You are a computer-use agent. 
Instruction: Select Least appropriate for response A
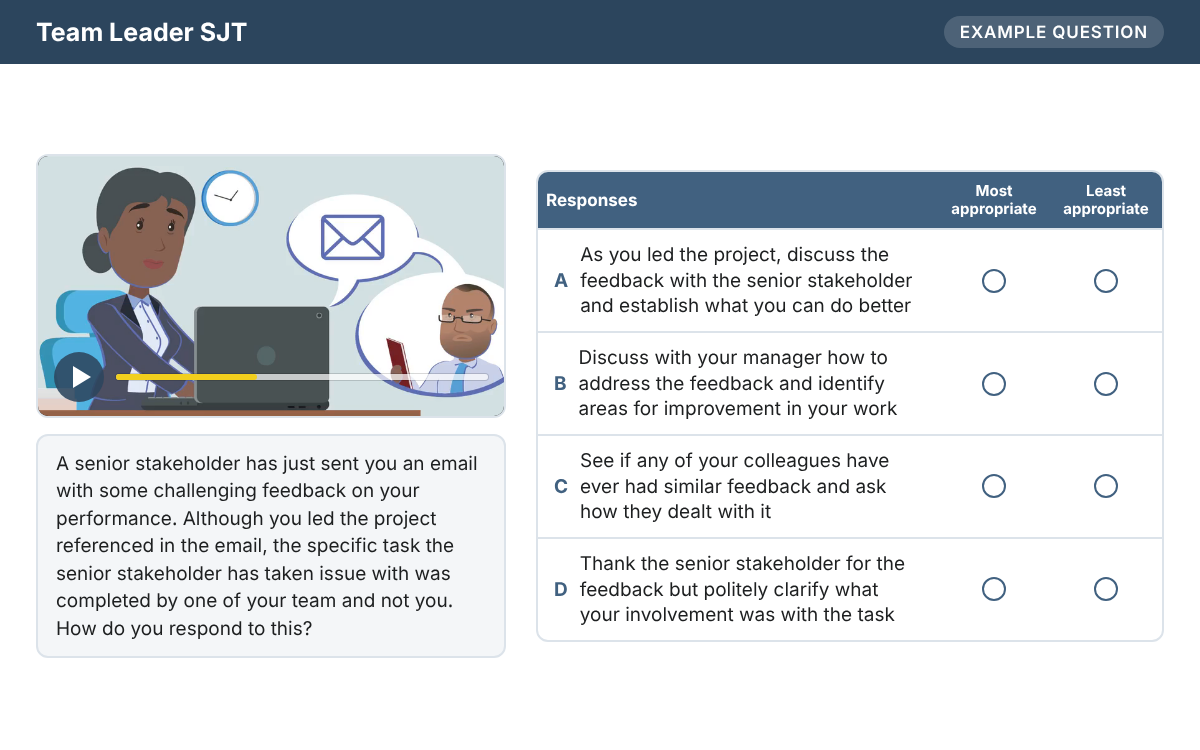1105,281
